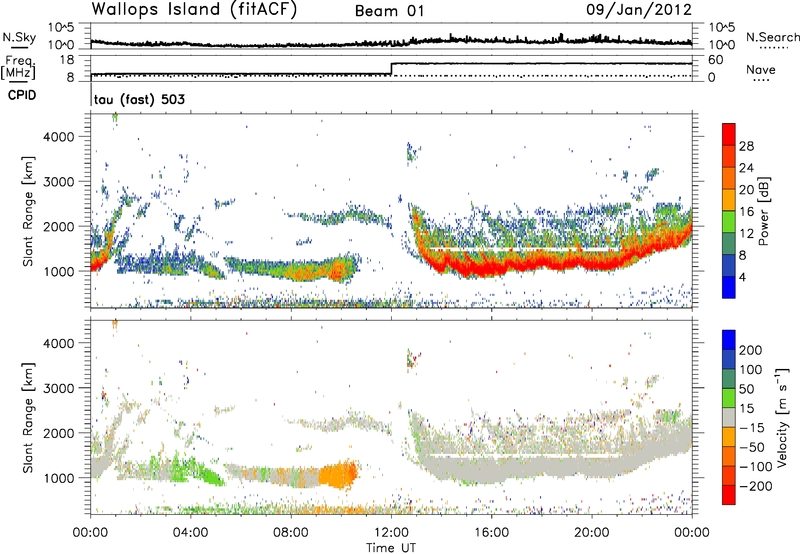Click the "16" tick on Power color bar

[x=746, y=212]
